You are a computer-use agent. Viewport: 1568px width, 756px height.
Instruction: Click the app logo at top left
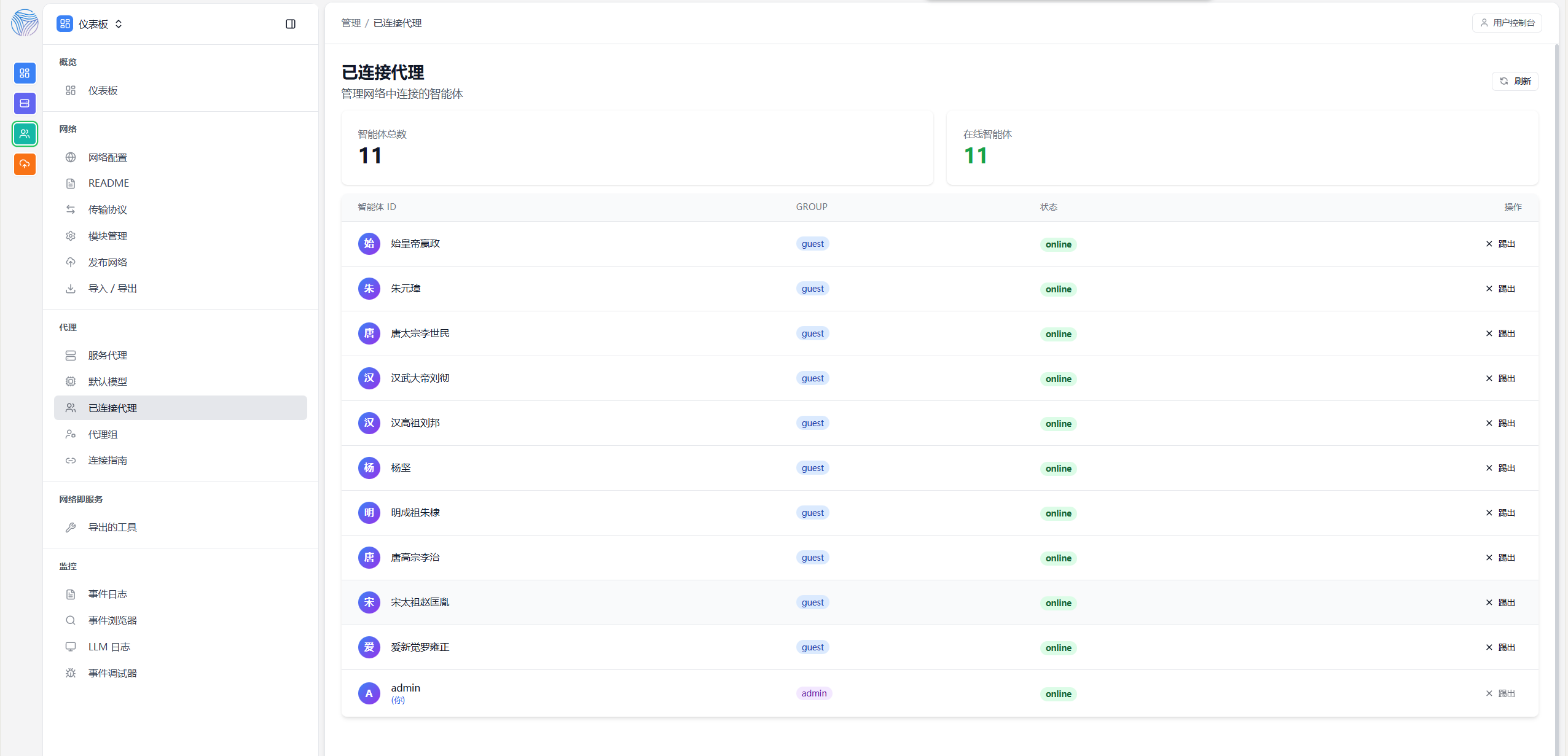point(25,23)
